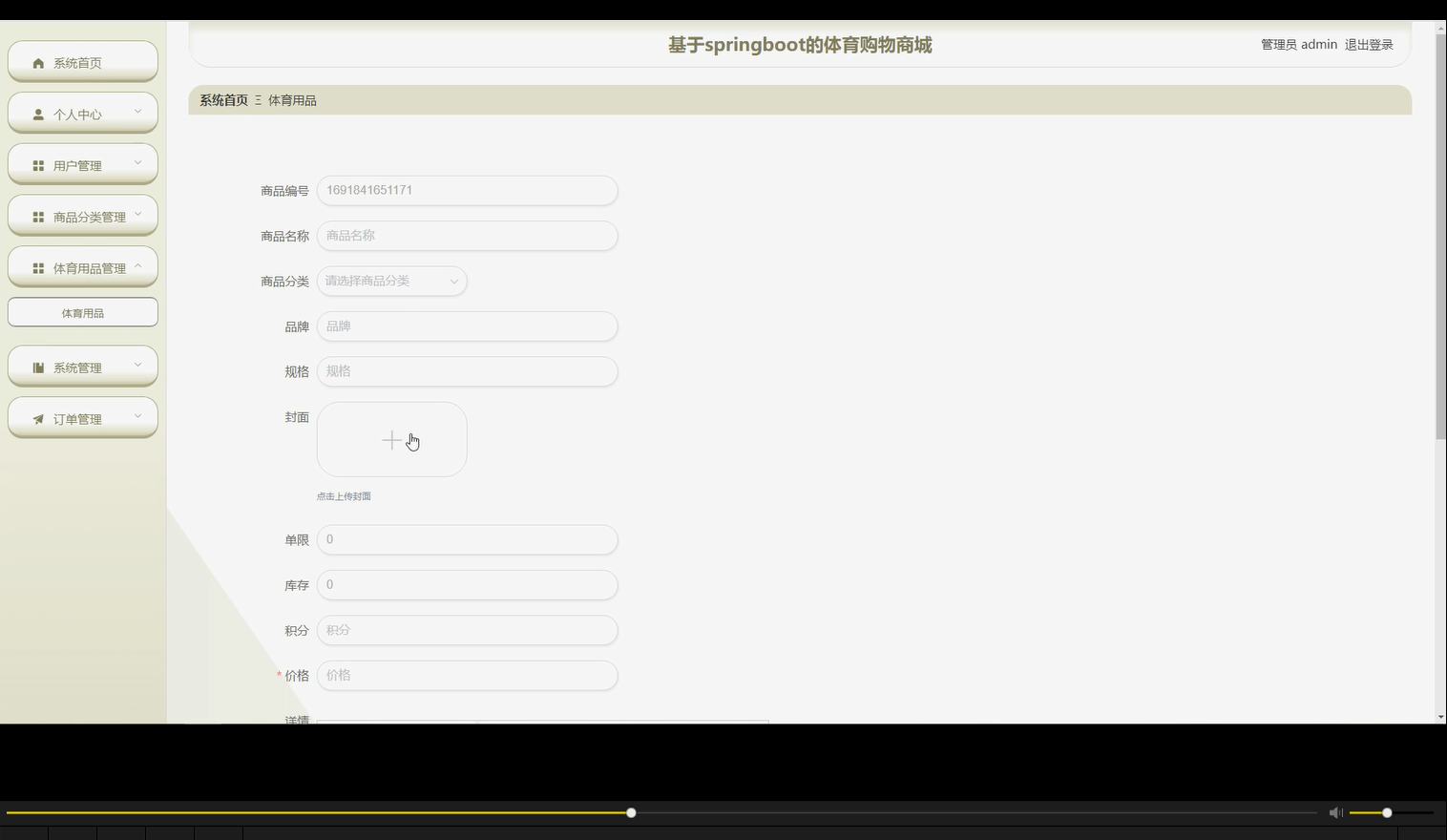Expand the 系统管理 menu chevron

point(137,366)
